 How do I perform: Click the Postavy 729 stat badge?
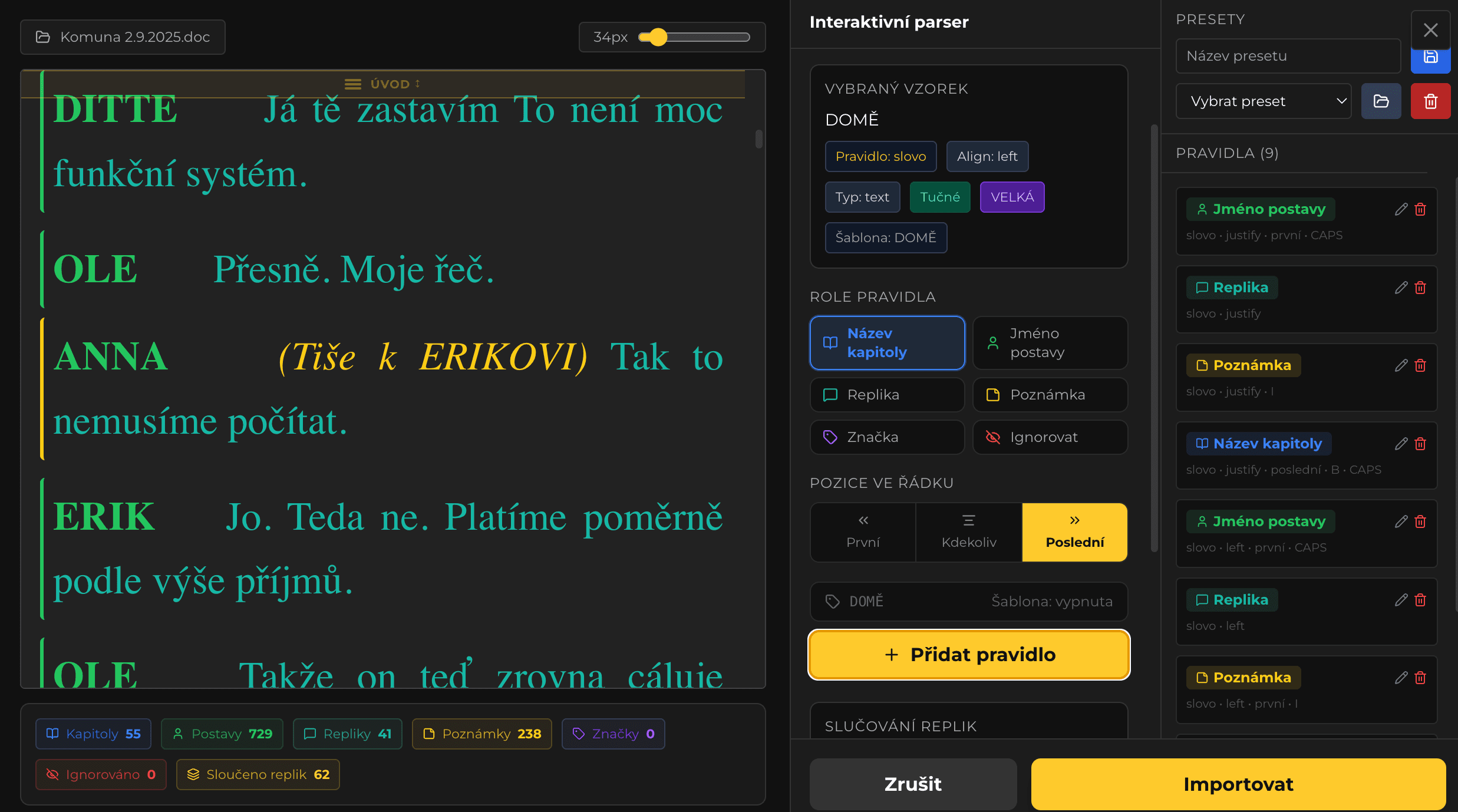tap(222, 734)
